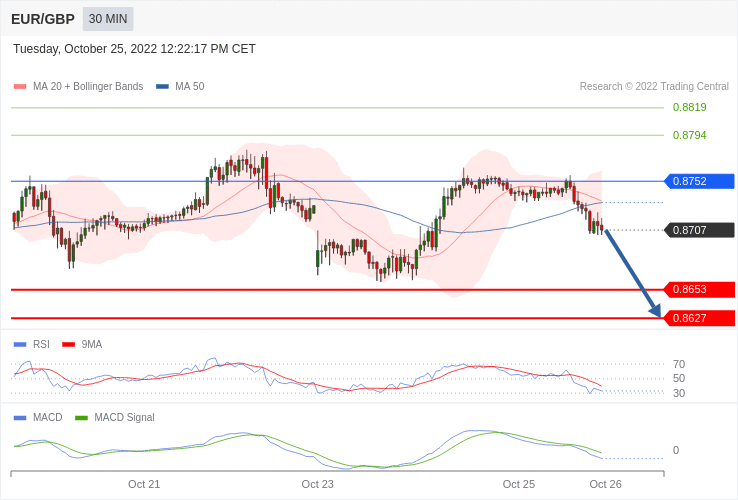Click the RSI legend label
Screen dimensions: 738x500
[41, 345]
